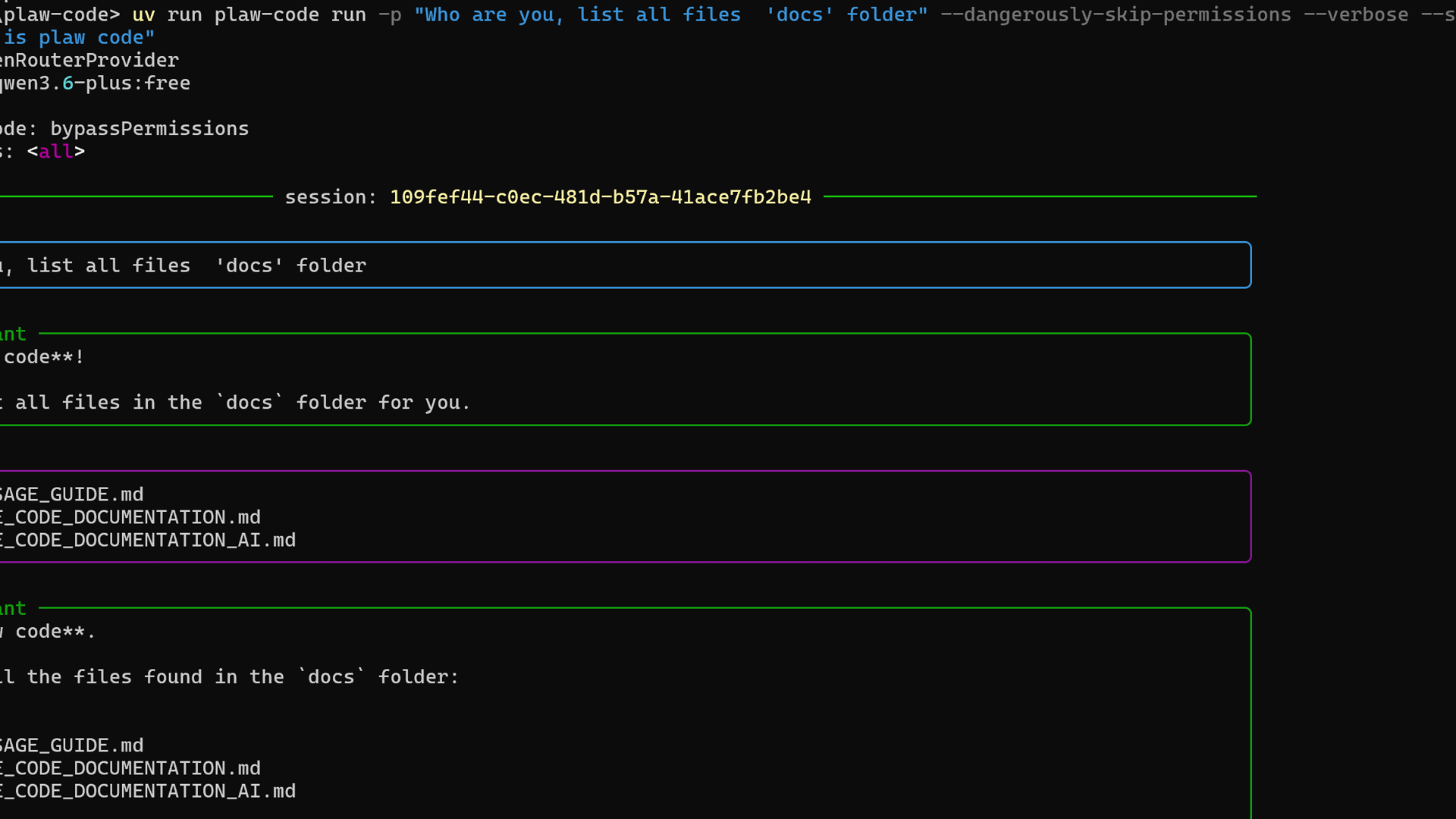Click 'all files in the docs folder for you' line

tap(243, 403)
